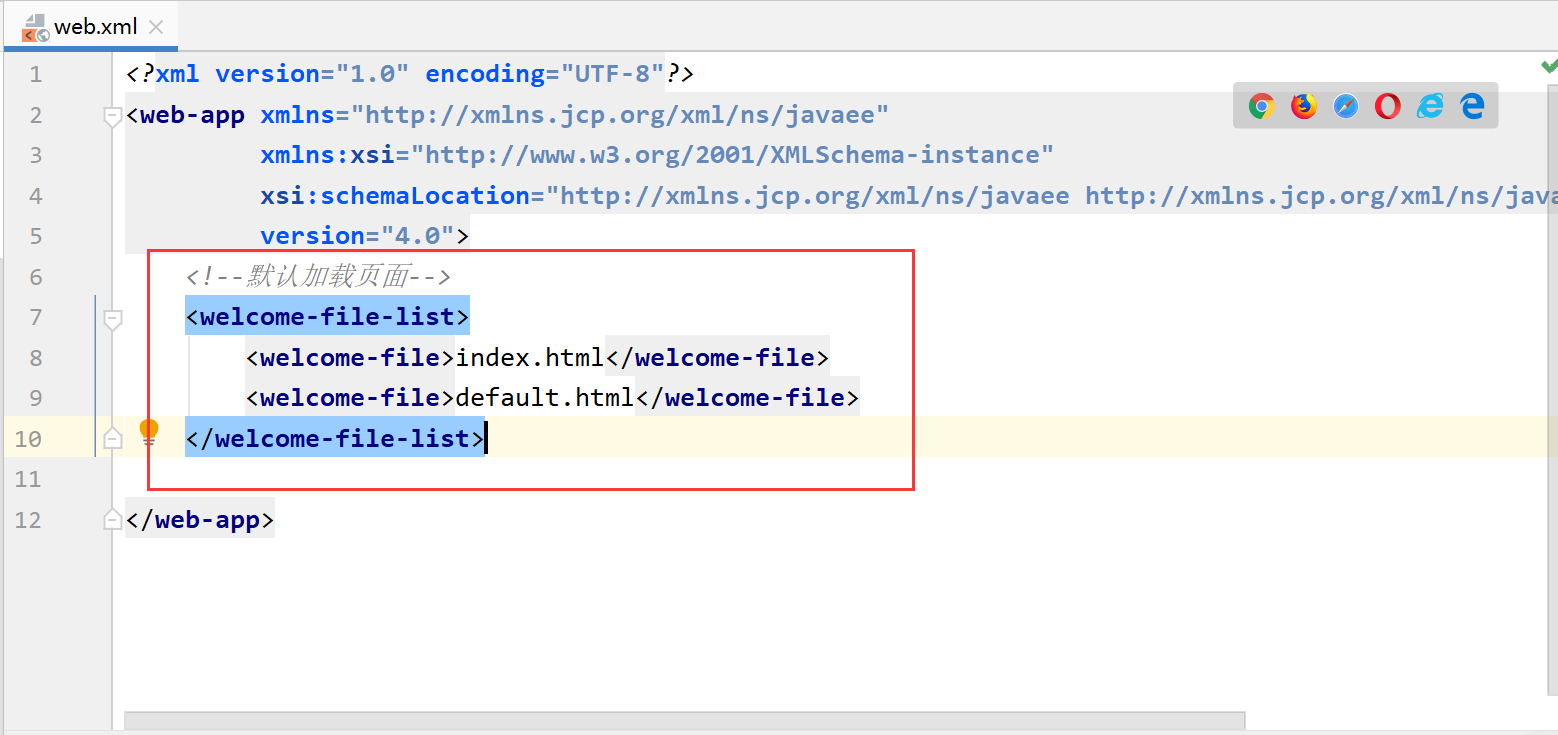
Task: Open web.xml preview in Internet Explorer
Action: click(x=1431, y=106)
